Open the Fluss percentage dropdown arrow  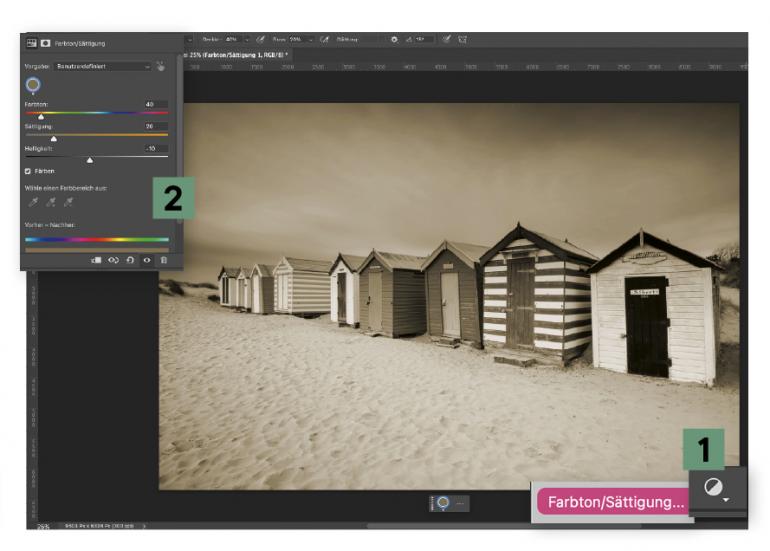coord(310,40)
